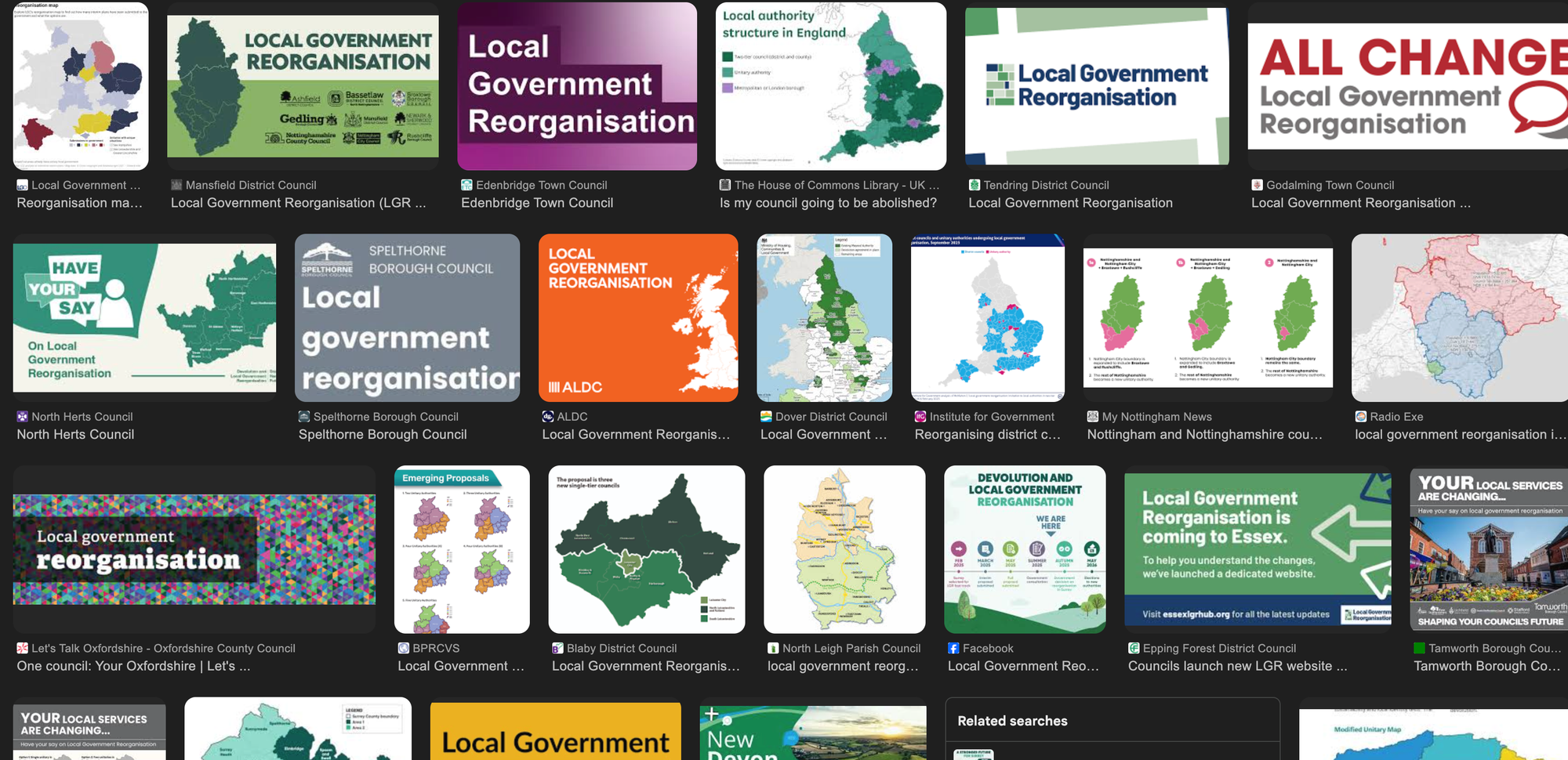This screenshot has height=760, width=1568.
Task: Open the ALL CHANGE Godalming image
Action: tap(1407, 86)
